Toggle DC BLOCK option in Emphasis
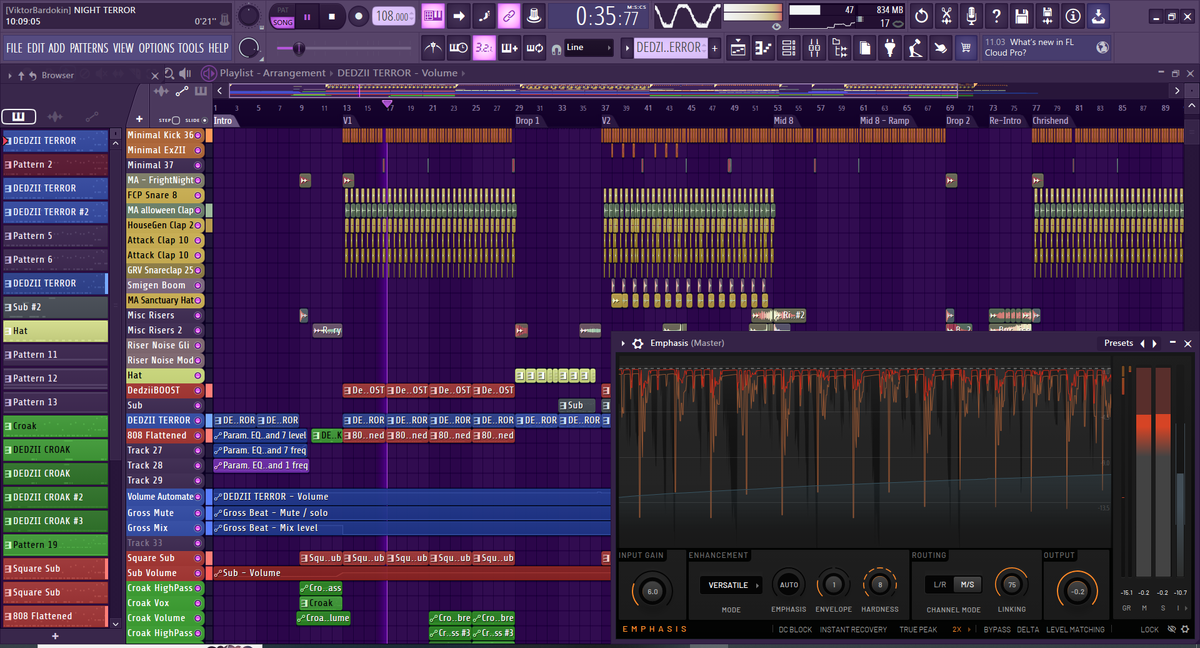This screenshot has width=1200, height=648. click(795, 630)
